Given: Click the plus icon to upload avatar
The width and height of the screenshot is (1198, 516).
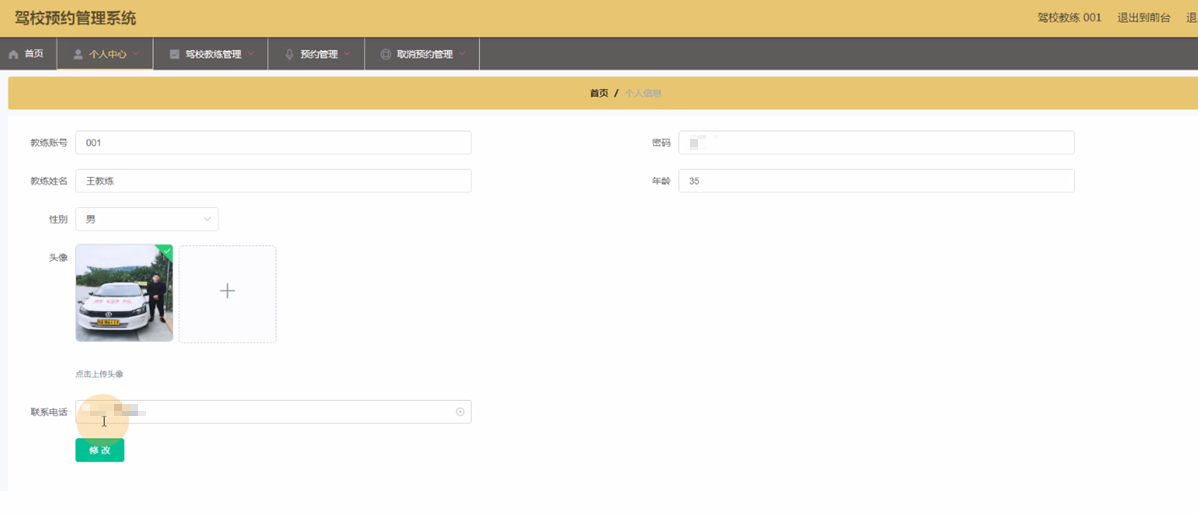Looking at the screenshot, I should coord(227,290).
